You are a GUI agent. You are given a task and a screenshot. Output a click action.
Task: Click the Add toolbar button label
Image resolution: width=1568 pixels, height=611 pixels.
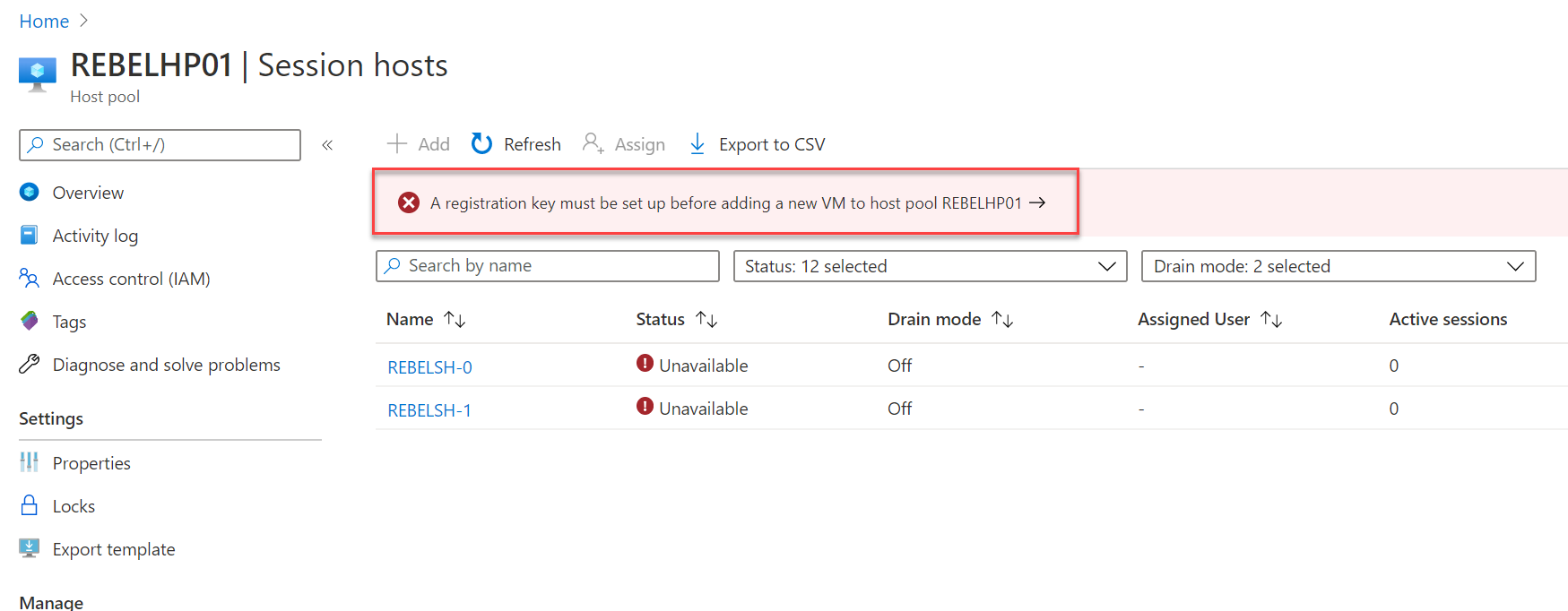tap(434, 144)
